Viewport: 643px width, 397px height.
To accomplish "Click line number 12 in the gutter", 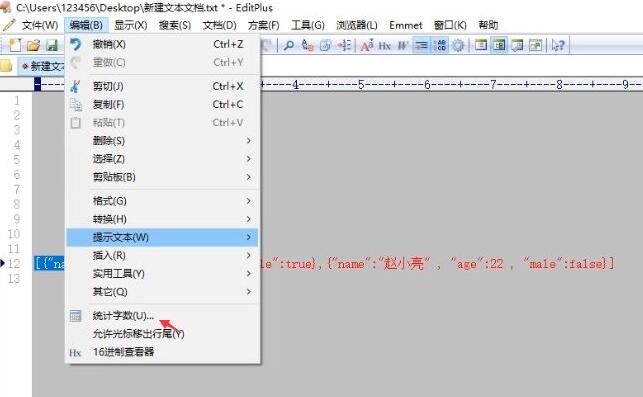I will 14,263.
